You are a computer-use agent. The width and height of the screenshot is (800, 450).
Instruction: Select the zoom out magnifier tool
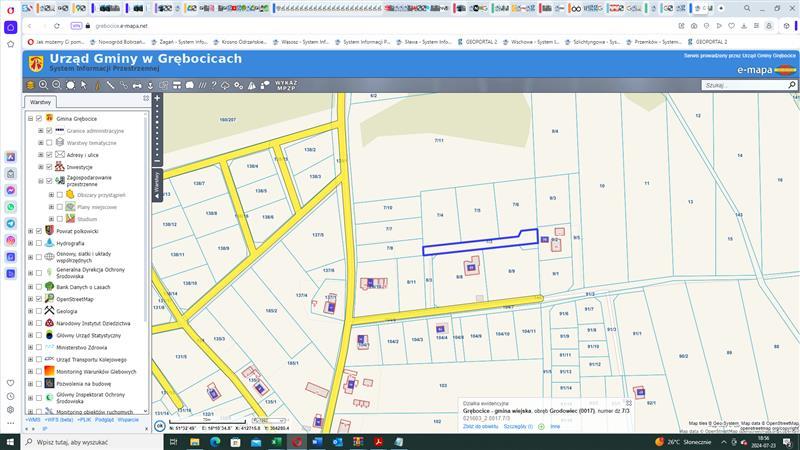pos(57,85)
